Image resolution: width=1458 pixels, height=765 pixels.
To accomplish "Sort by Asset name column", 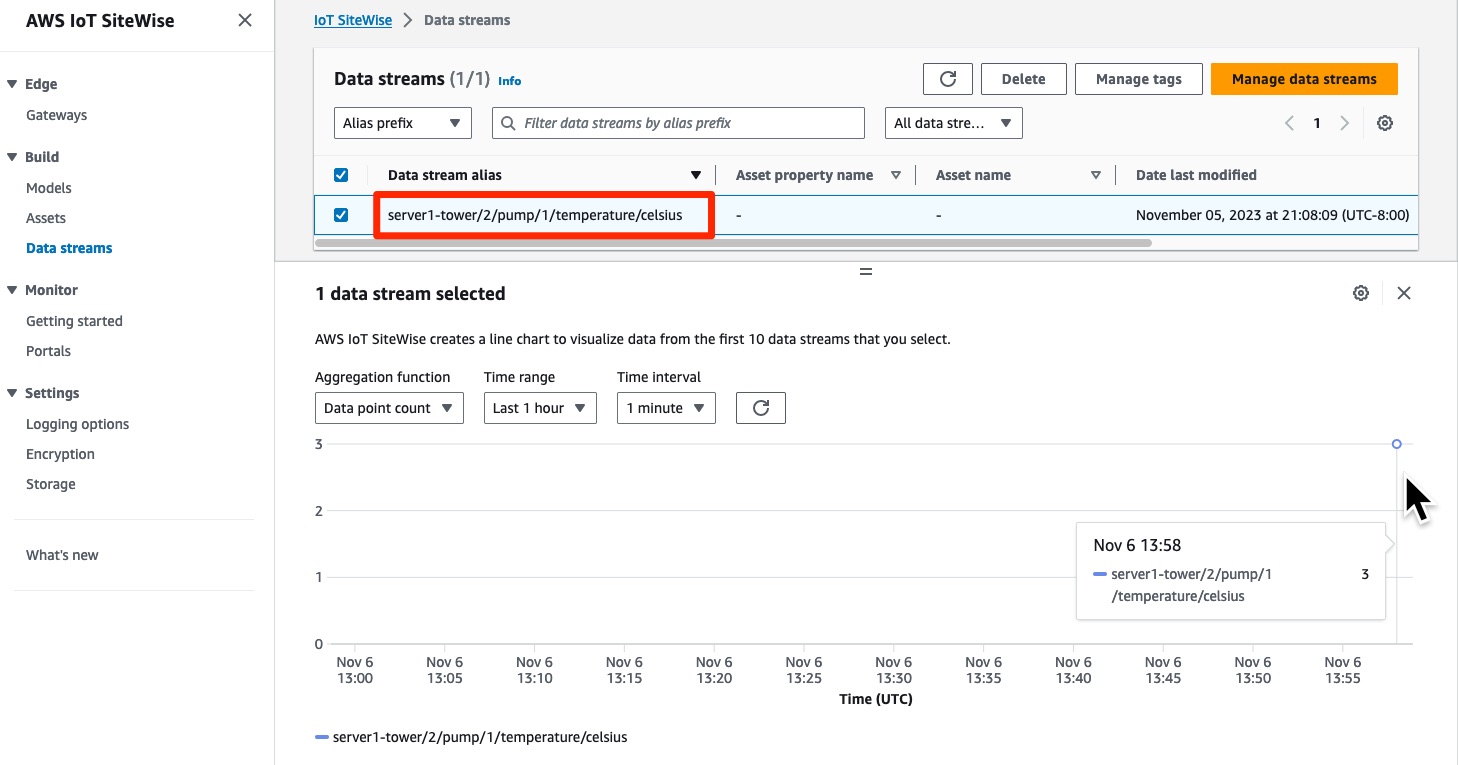I will pyautogui.click(x=1096, y=175).
